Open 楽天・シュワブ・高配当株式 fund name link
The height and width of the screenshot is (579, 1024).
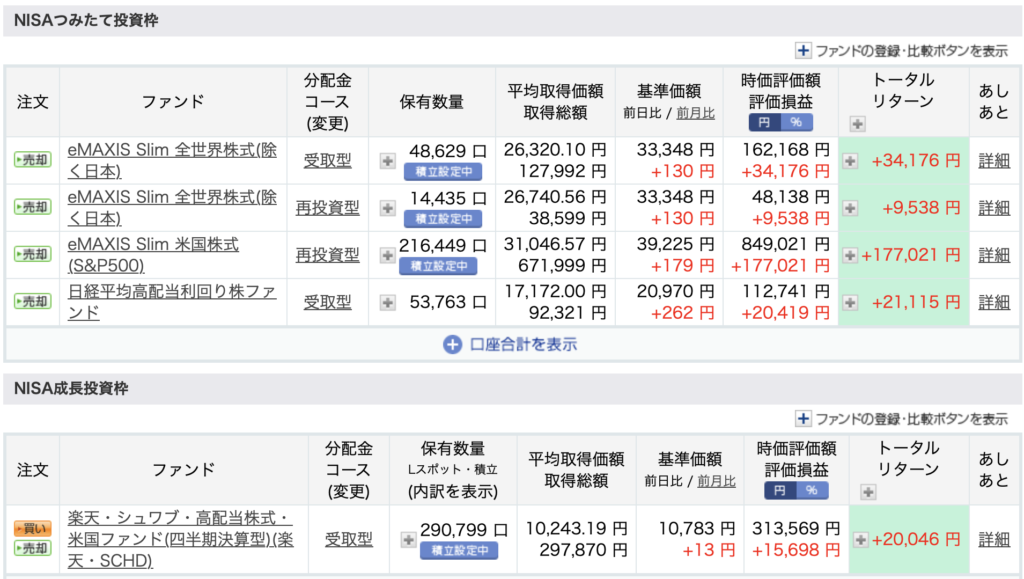click(x=180, y=539)
